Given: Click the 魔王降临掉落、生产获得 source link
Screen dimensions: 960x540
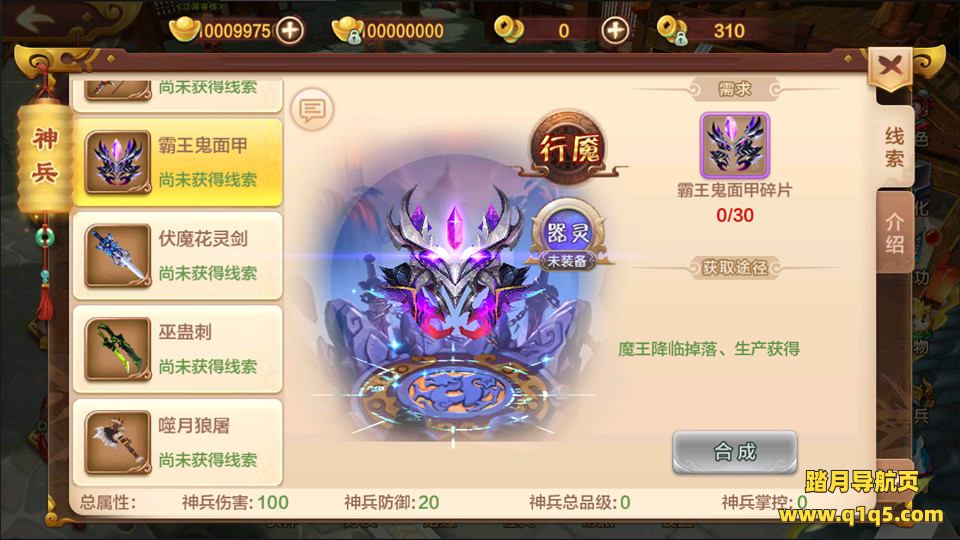Looking at the screenshot, I should pyautogui.click(x=709, y=349).
